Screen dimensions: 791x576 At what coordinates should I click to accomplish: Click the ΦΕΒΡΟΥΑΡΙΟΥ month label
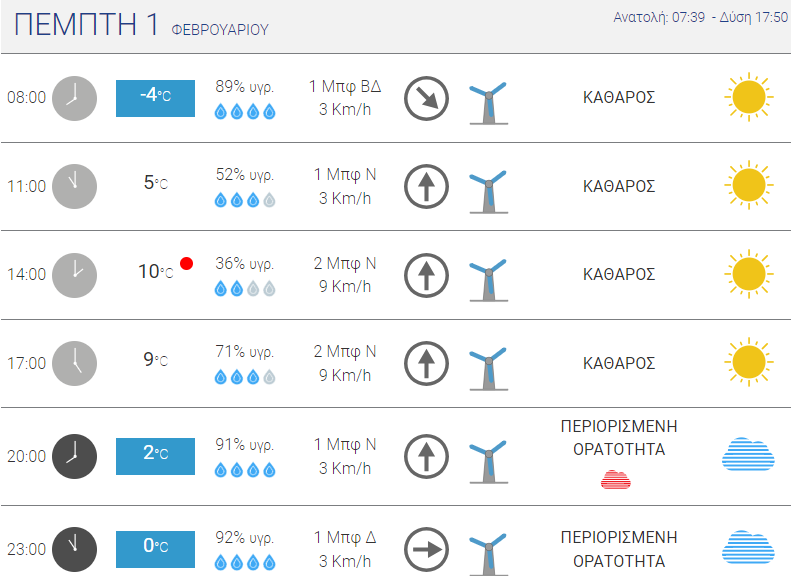[220, 30]
